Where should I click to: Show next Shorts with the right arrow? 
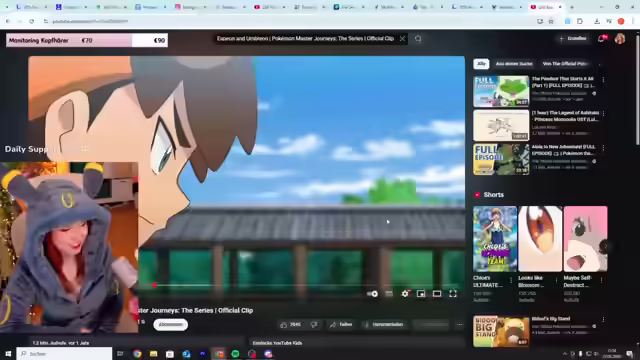[x=606, y=246]
